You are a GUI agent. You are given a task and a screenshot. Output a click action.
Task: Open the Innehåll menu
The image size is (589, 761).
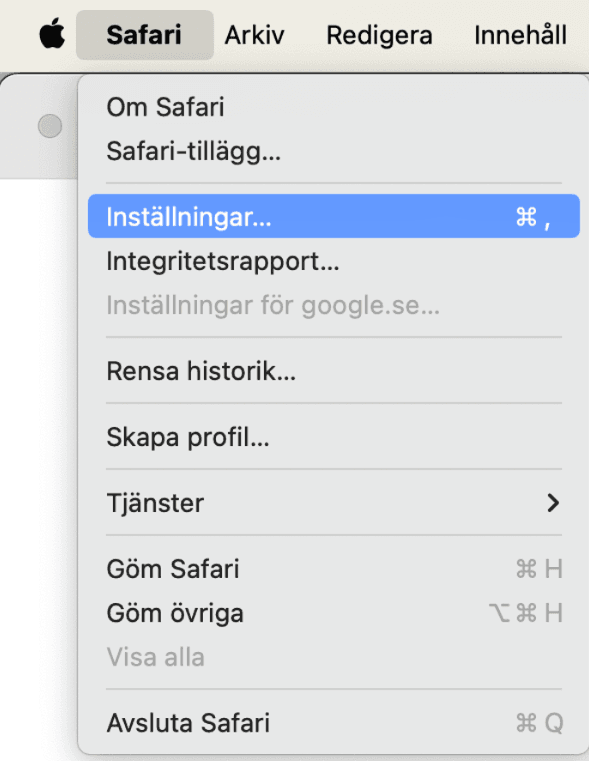click(x=520, y=35)
